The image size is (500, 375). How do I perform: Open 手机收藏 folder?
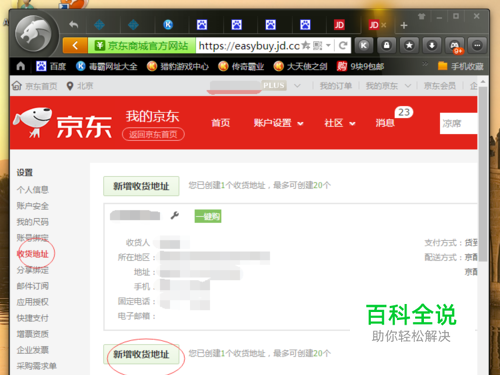[461, 66]
